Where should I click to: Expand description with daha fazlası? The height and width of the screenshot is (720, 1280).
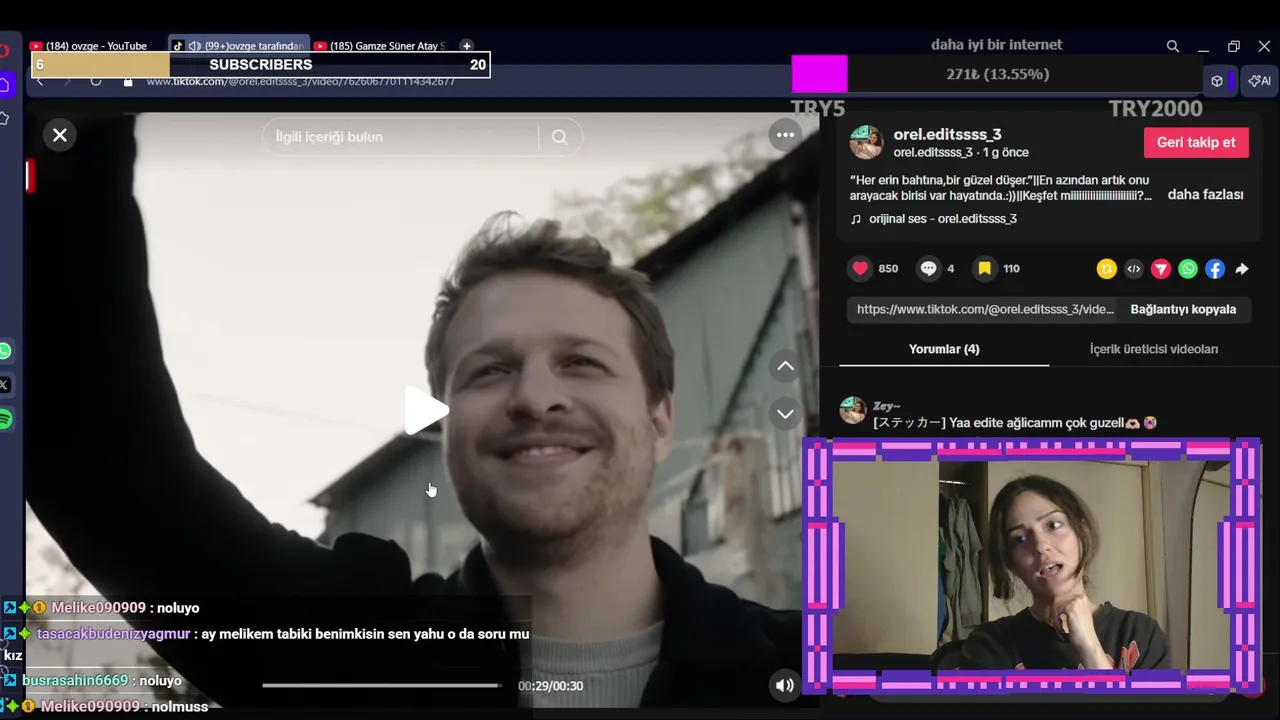[1205, 195]
